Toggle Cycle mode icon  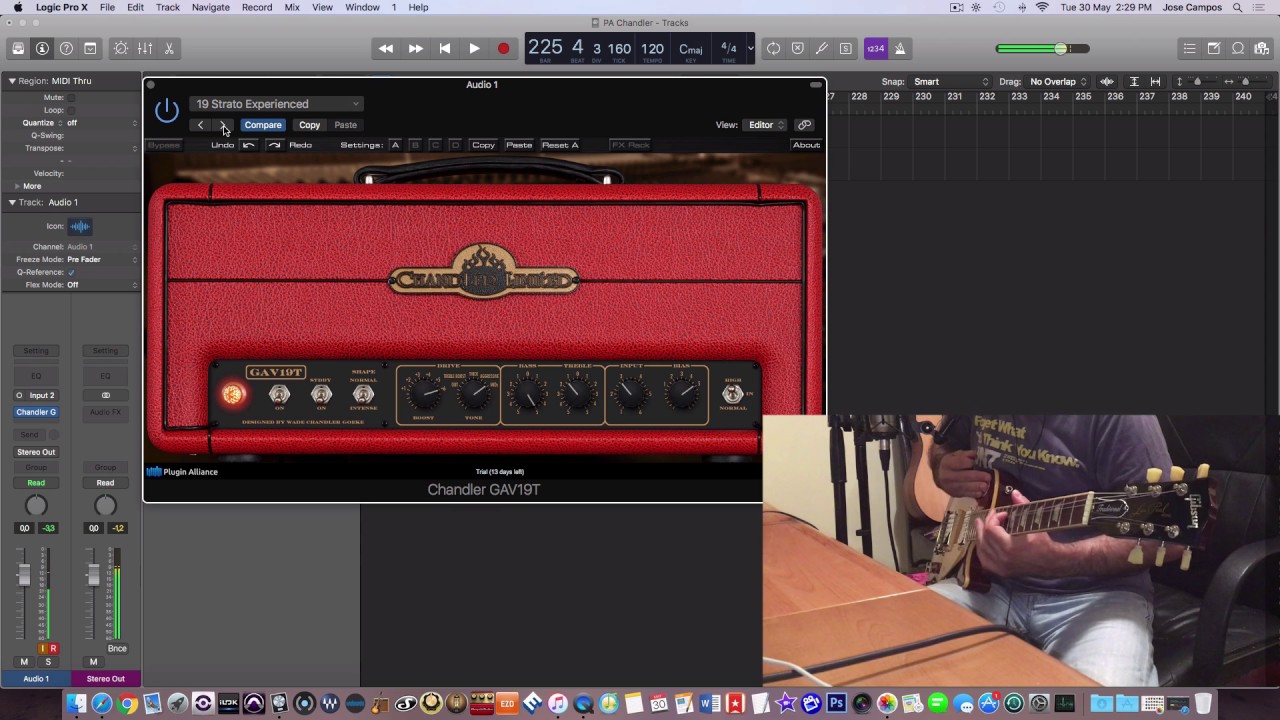[773, 48]
